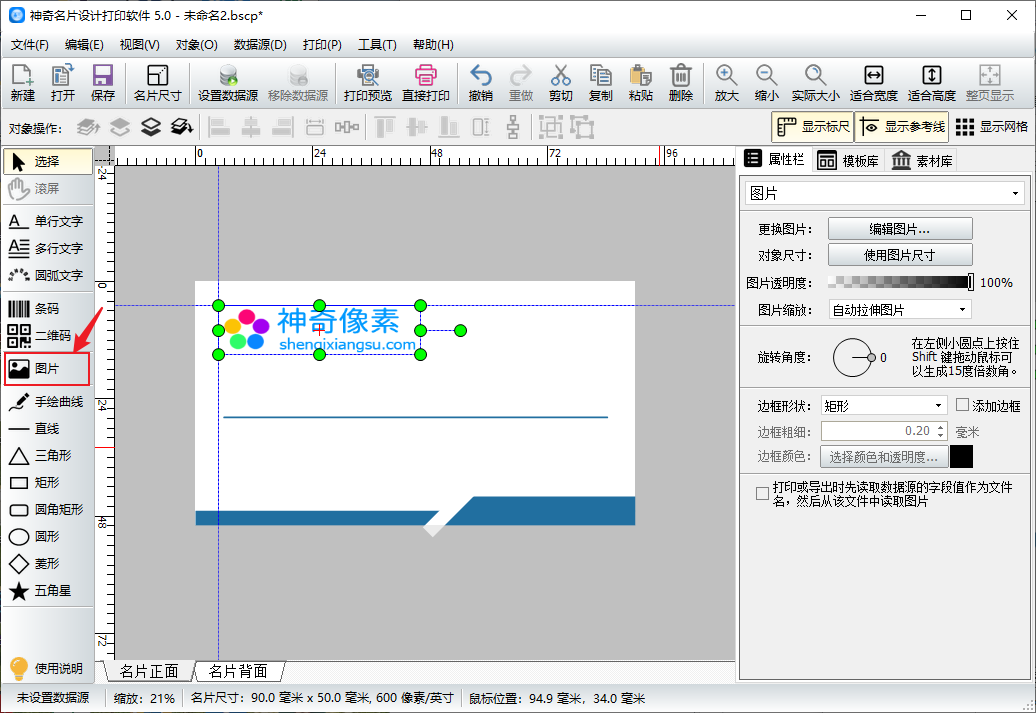Select the 条码 barcode tool
The image size is (1036, 713).
pyautogui.click(x=47, y=309)
